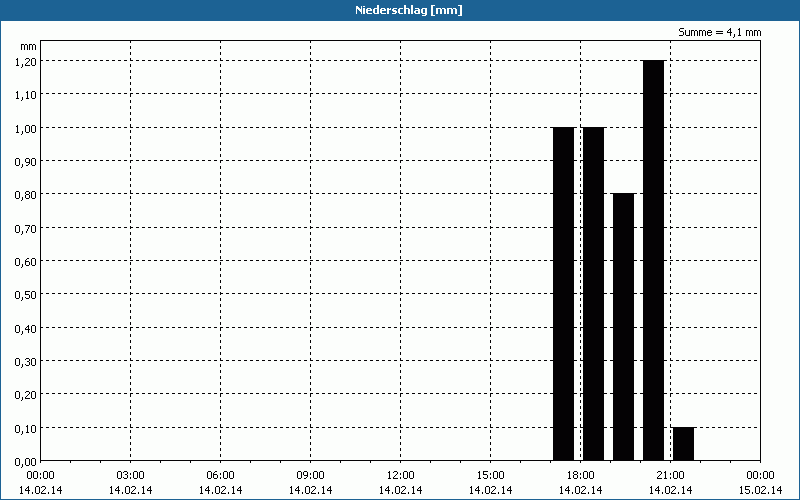Screen dimensions: 800x500
Task: Click the 18:00 time axis label
Action: [x=581, y=476]
